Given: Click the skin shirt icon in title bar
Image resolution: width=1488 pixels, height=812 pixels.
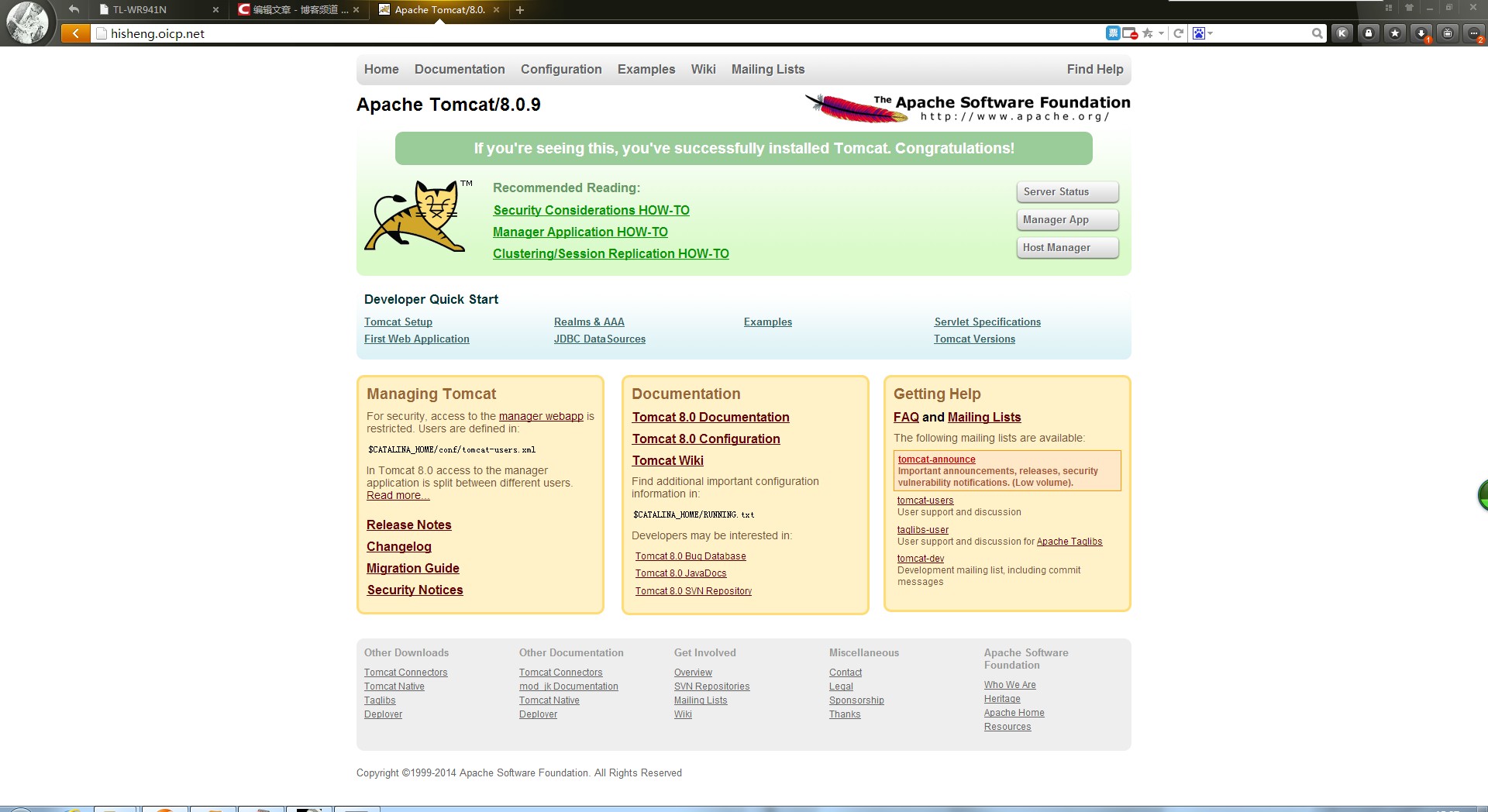Looking at the screenshot, I should pos(1409,8).
